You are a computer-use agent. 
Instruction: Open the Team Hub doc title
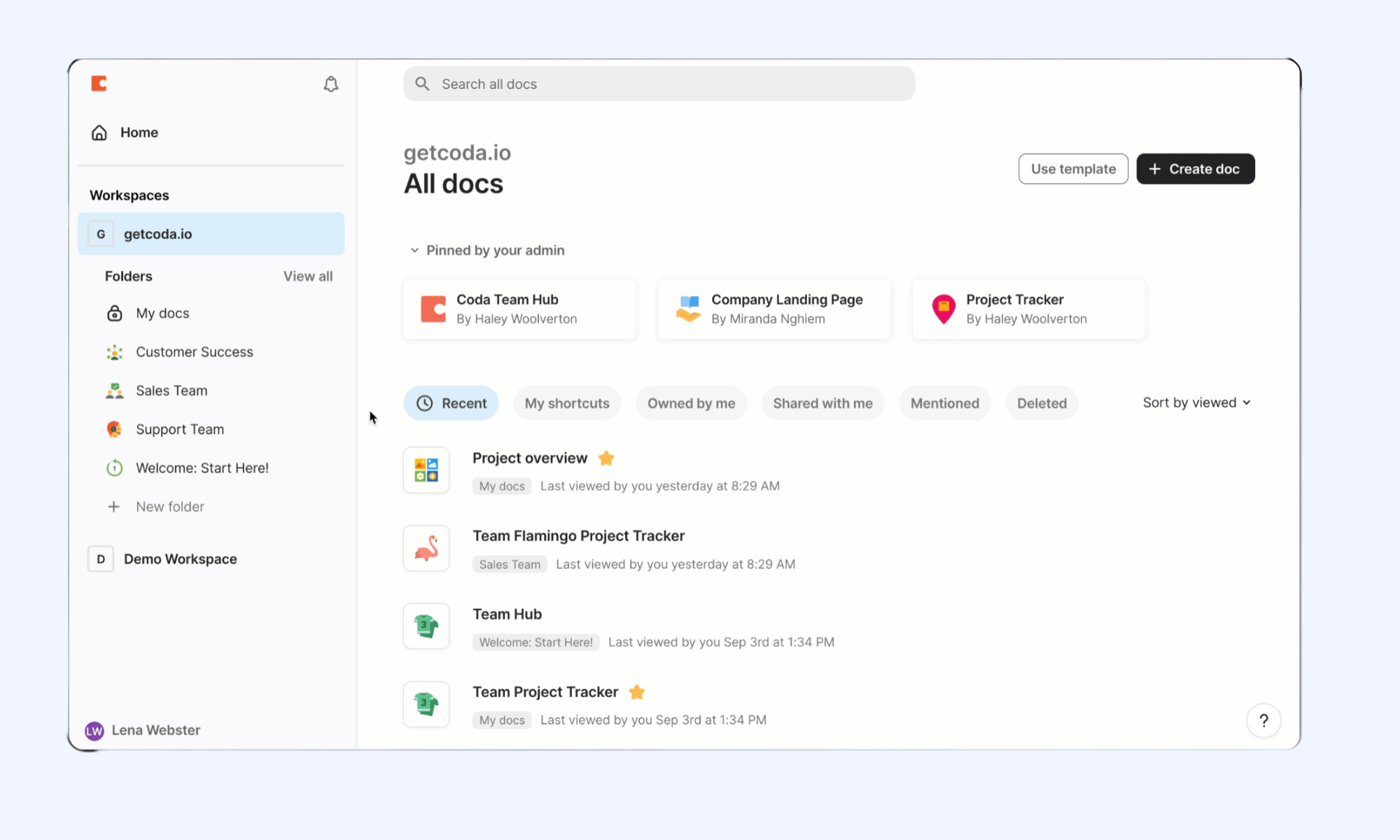[x=507, y=614]
